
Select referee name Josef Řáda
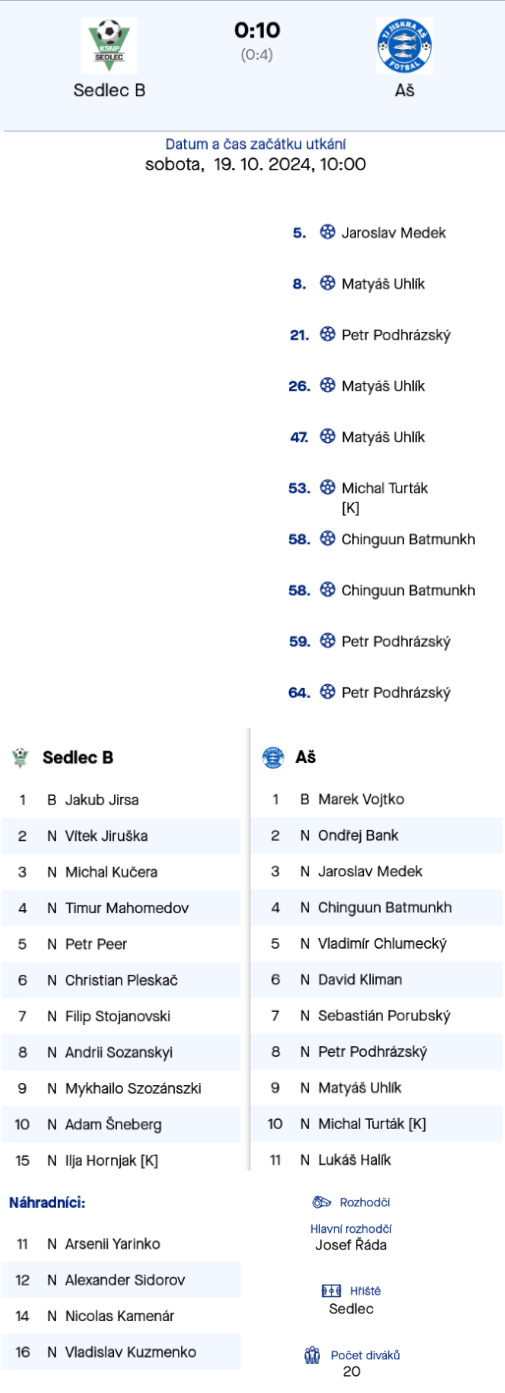(351, 1245)
